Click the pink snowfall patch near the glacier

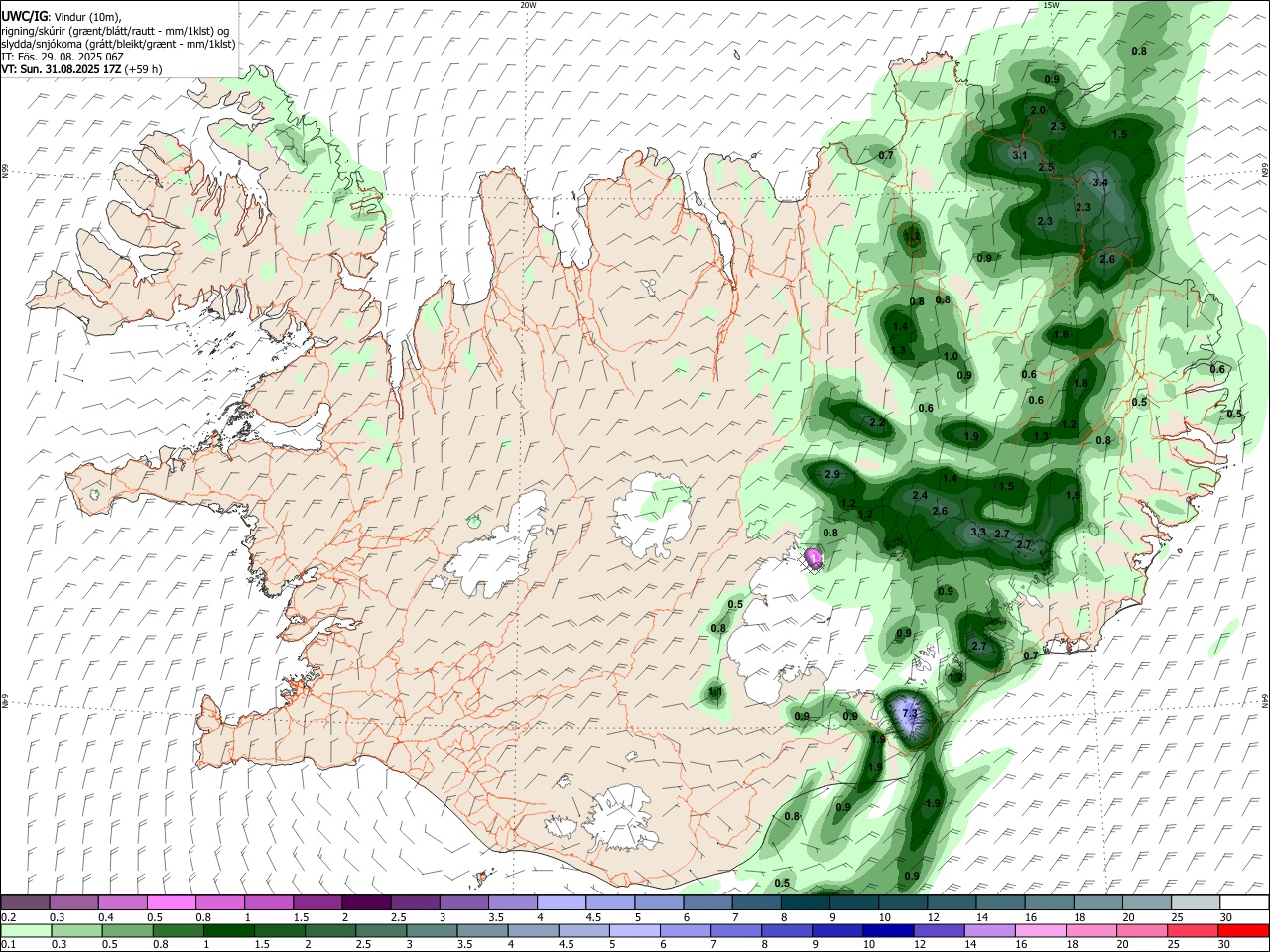pos(814,558)
